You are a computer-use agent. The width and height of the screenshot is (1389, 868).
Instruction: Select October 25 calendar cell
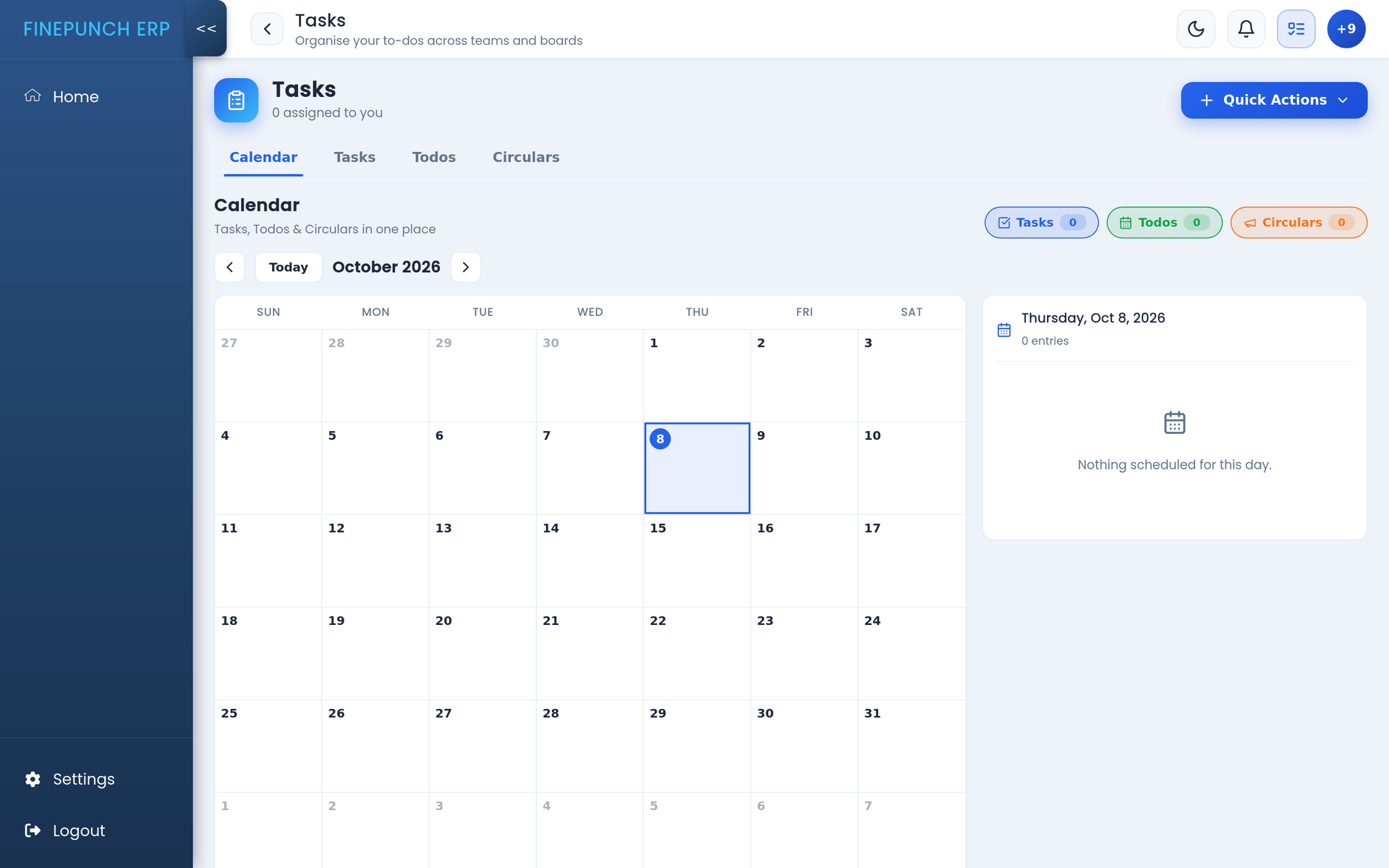pos(268,746)
